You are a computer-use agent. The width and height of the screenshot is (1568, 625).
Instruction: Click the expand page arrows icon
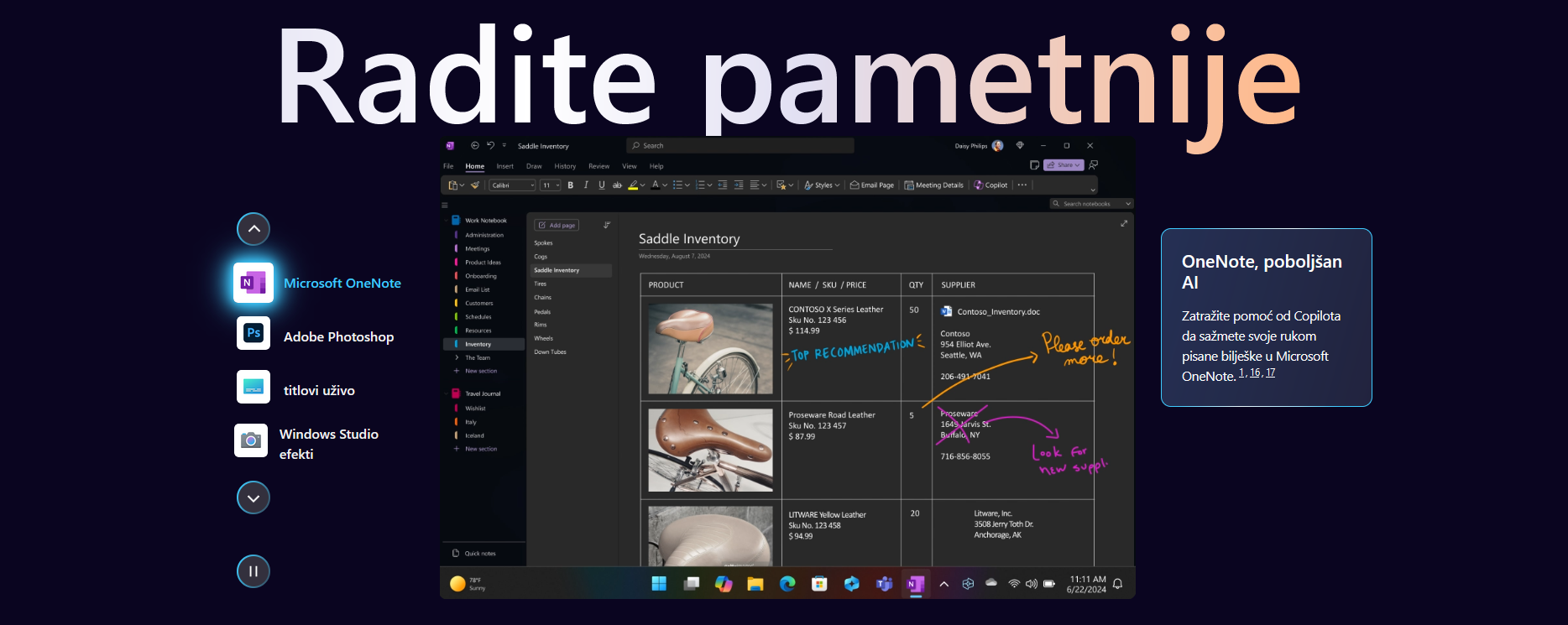pyautogui.click(x=1124, y=223)
